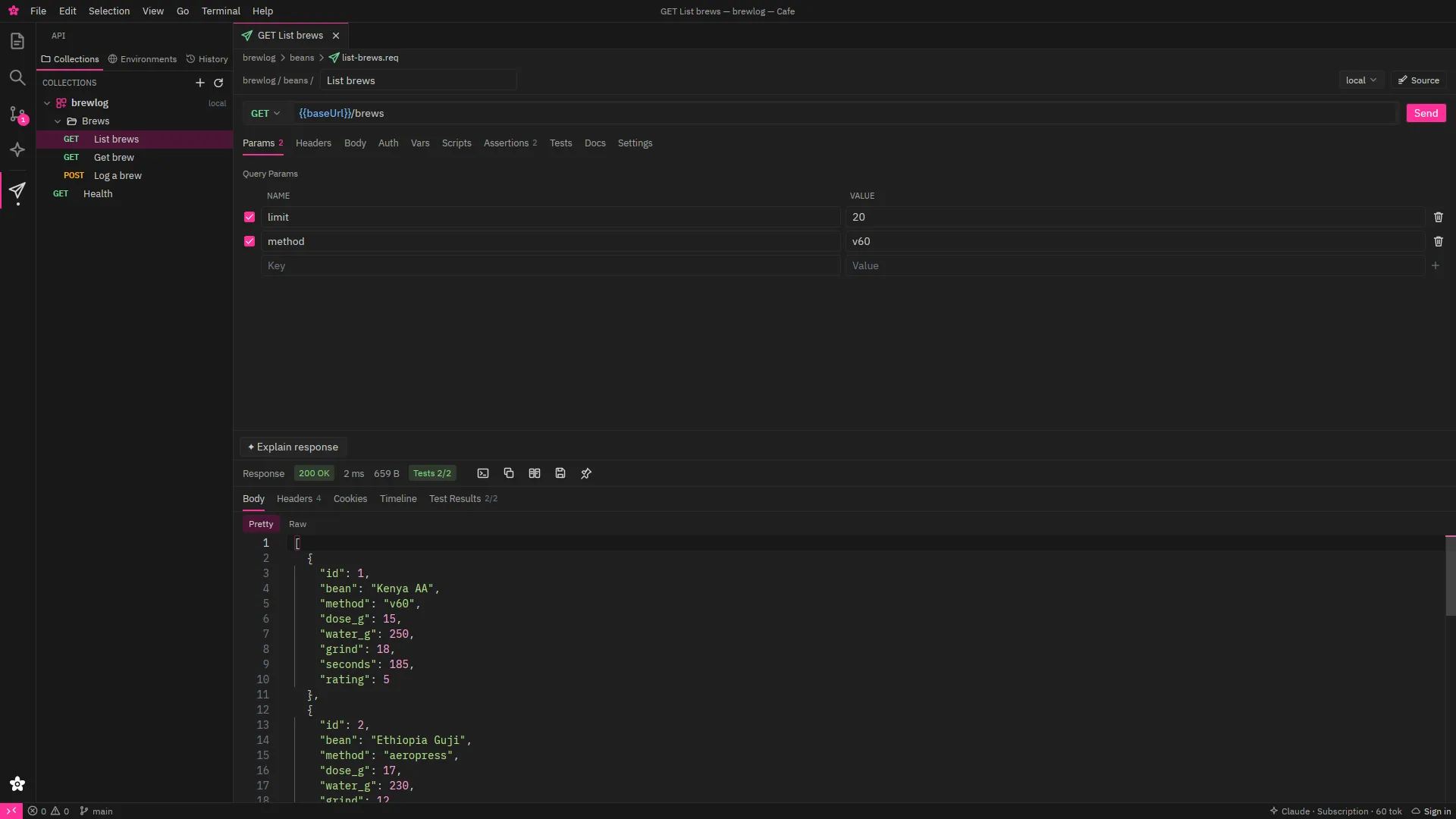Viewport: 1456px width, 819px height.
Task: Click Sign in in status bar
Action: tap(1431, 811)
